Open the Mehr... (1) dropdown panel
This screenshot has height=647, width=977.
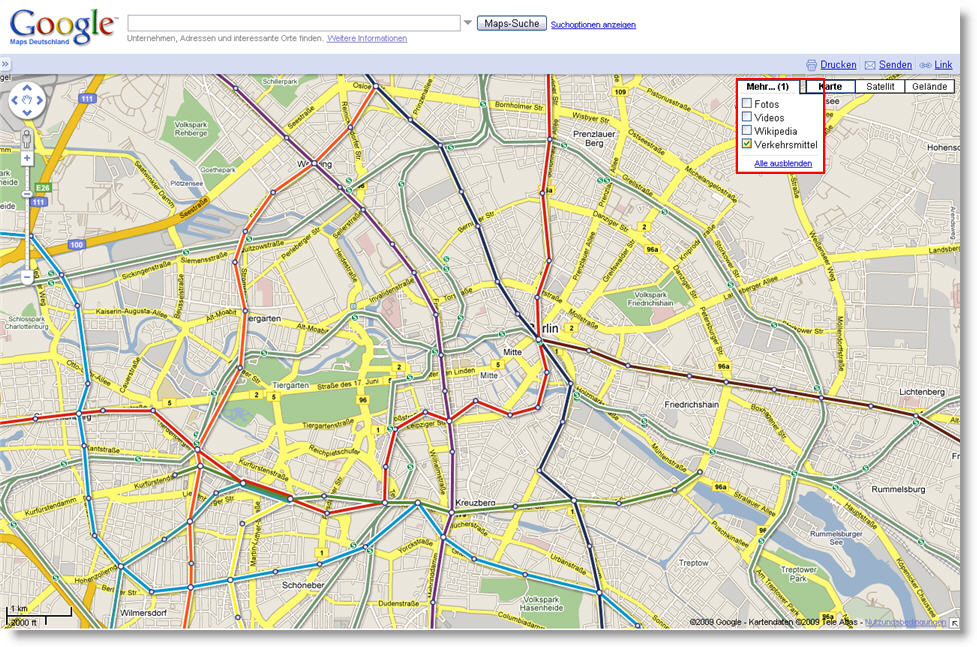pyautogui.click(x=767, y=86)
